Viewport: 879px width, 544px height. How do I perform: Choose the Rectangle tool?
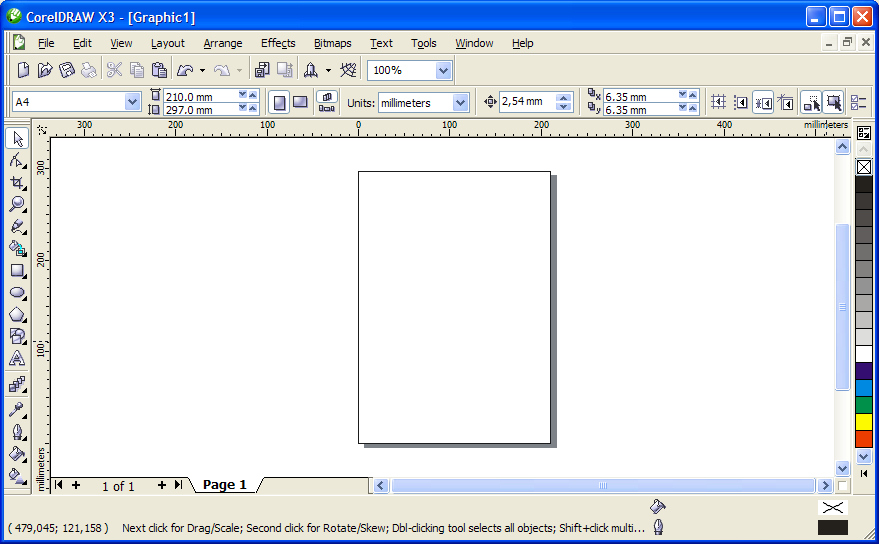17,270
